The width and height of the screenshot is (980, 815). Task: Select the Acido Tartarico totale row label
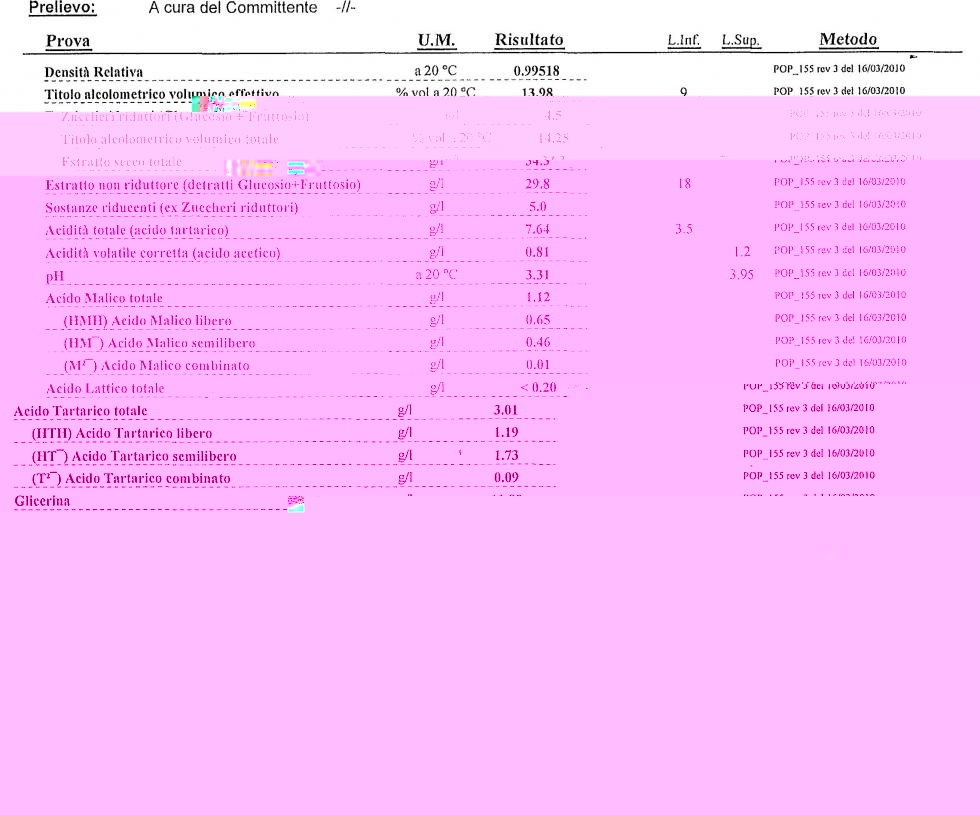coord(80,411)
